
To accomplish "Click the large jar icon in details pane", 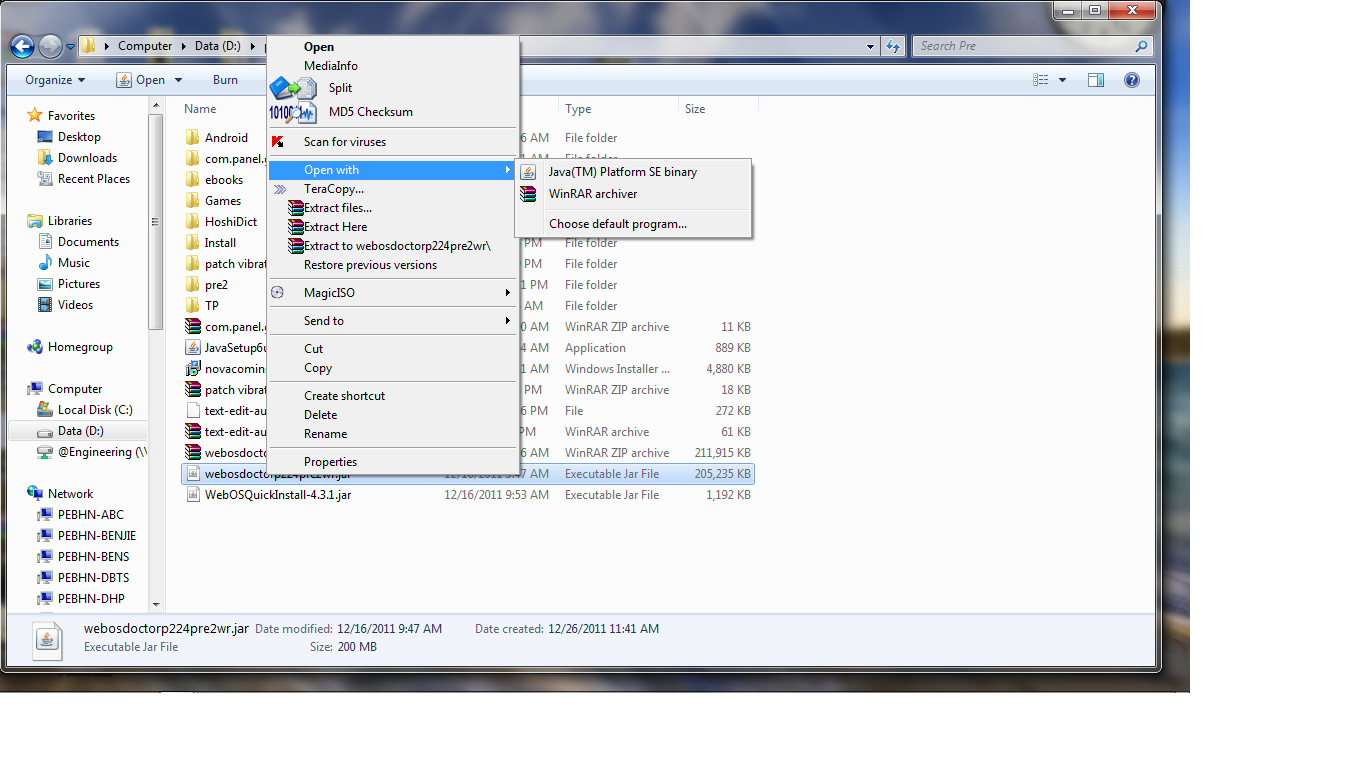I will (48, 639).
